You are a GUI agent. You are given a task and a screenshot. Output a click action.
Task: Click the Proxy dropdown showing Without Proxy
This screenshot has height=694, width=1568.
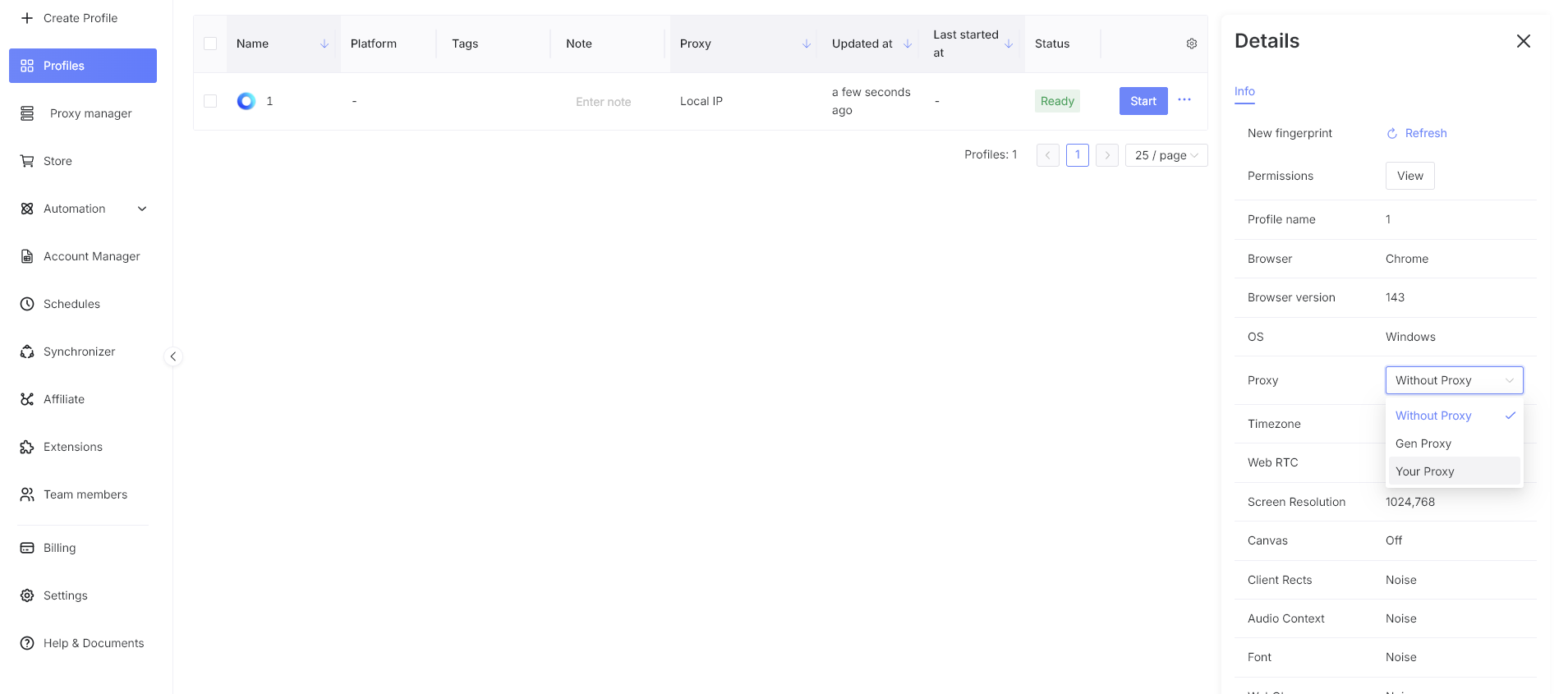pos(1453,380)
